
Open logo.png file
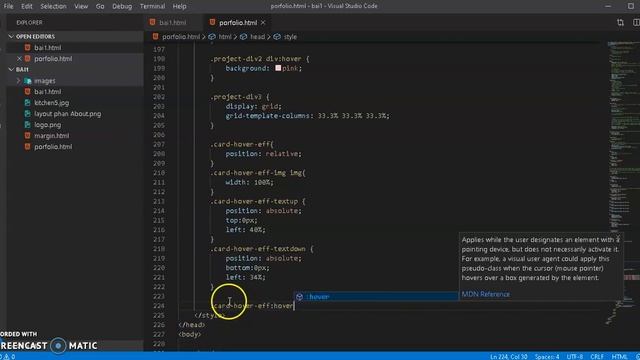[47, 125]
